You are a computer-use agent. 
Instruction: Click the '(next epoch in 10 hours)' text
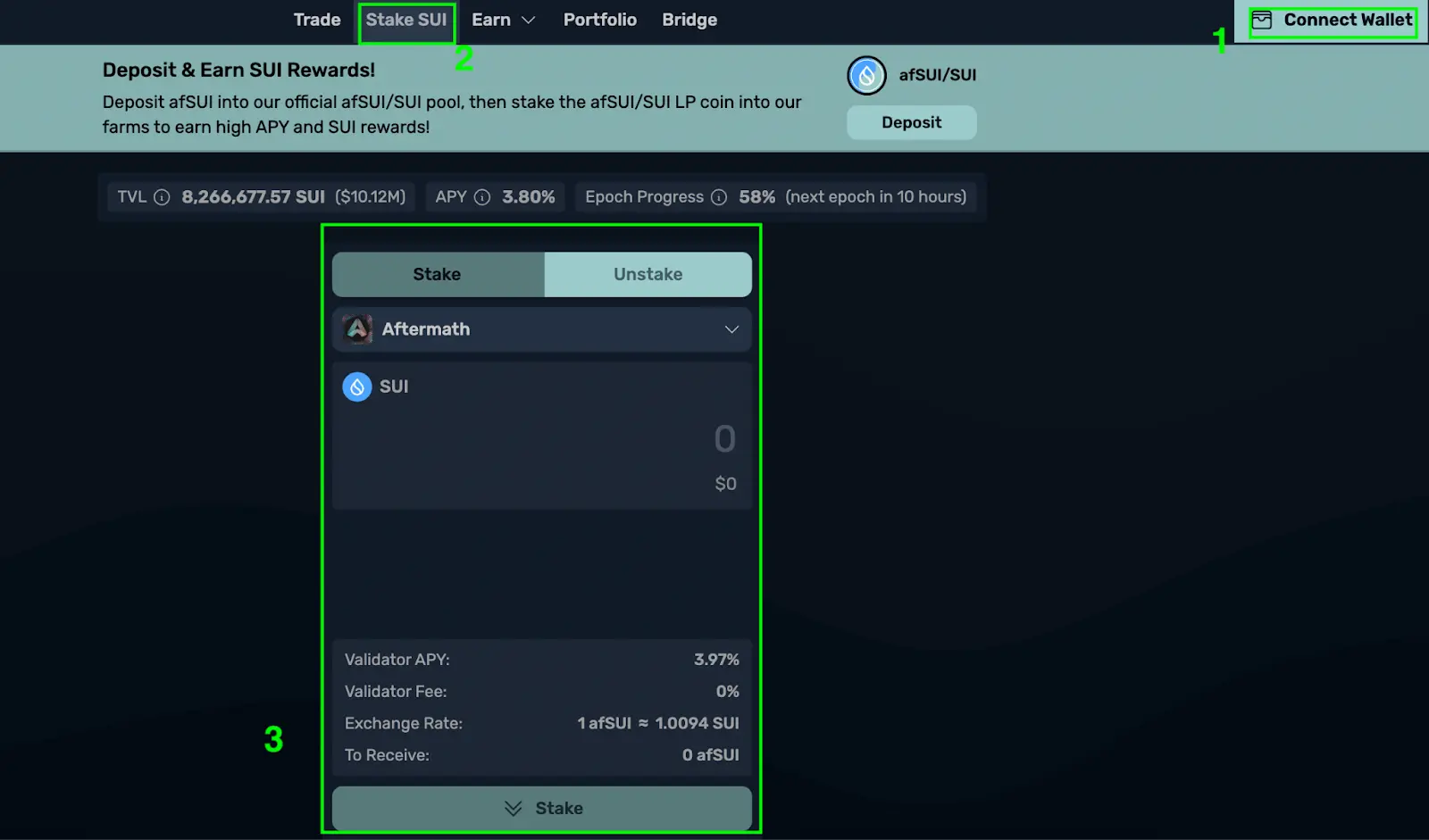coord(876,197)
